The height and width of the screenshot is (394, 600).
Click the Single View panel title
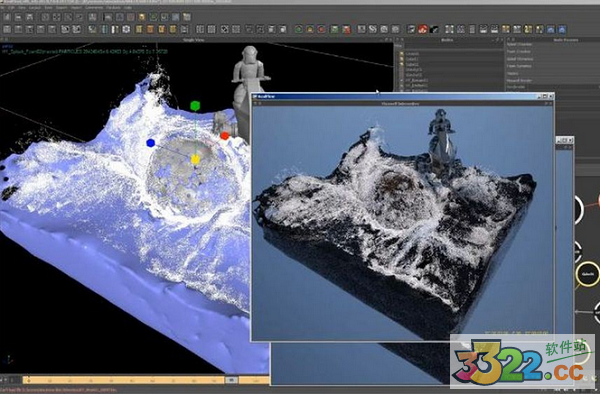pyautogui.click(x=193, y=40)
